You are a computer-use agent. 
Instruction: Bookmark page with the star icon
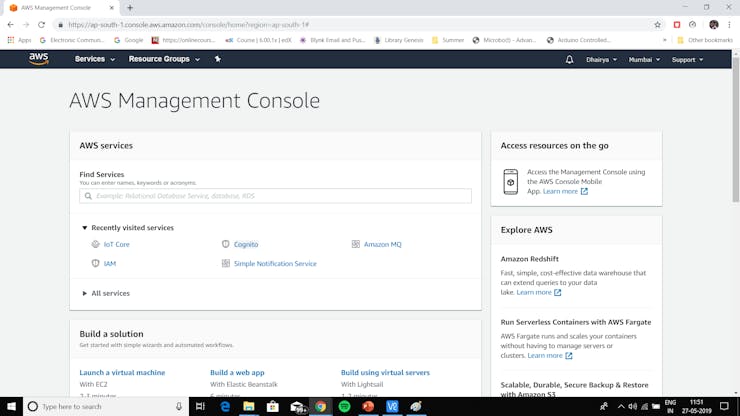pos(657,24)
